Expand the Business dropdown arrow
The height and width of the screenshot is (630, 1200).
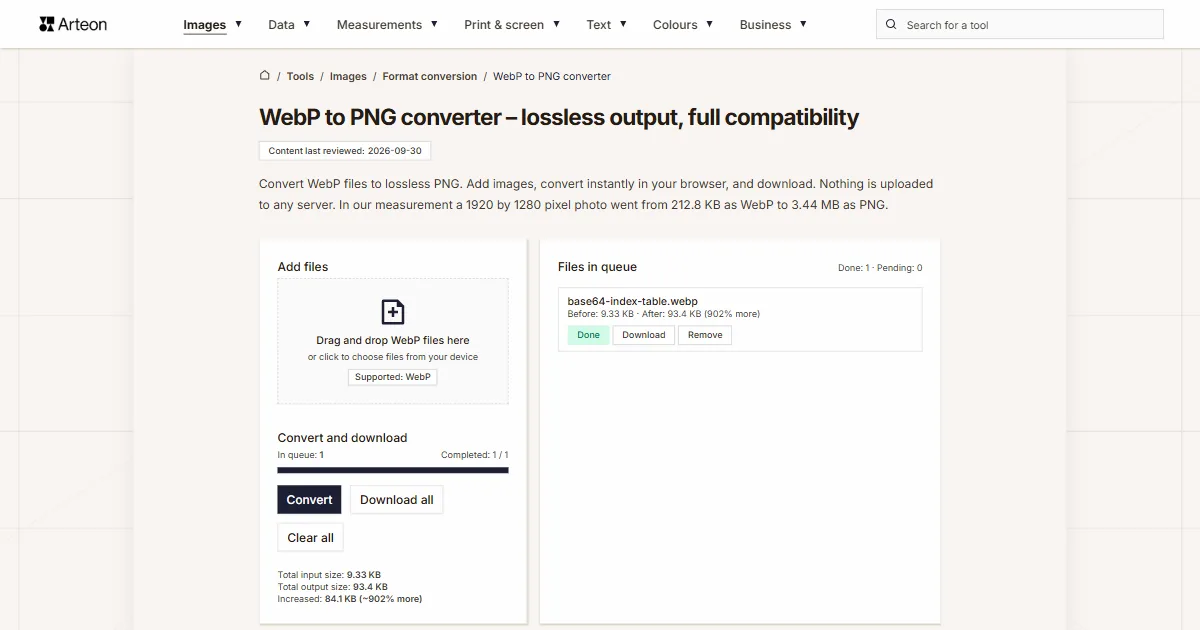[x=803, y=24]
